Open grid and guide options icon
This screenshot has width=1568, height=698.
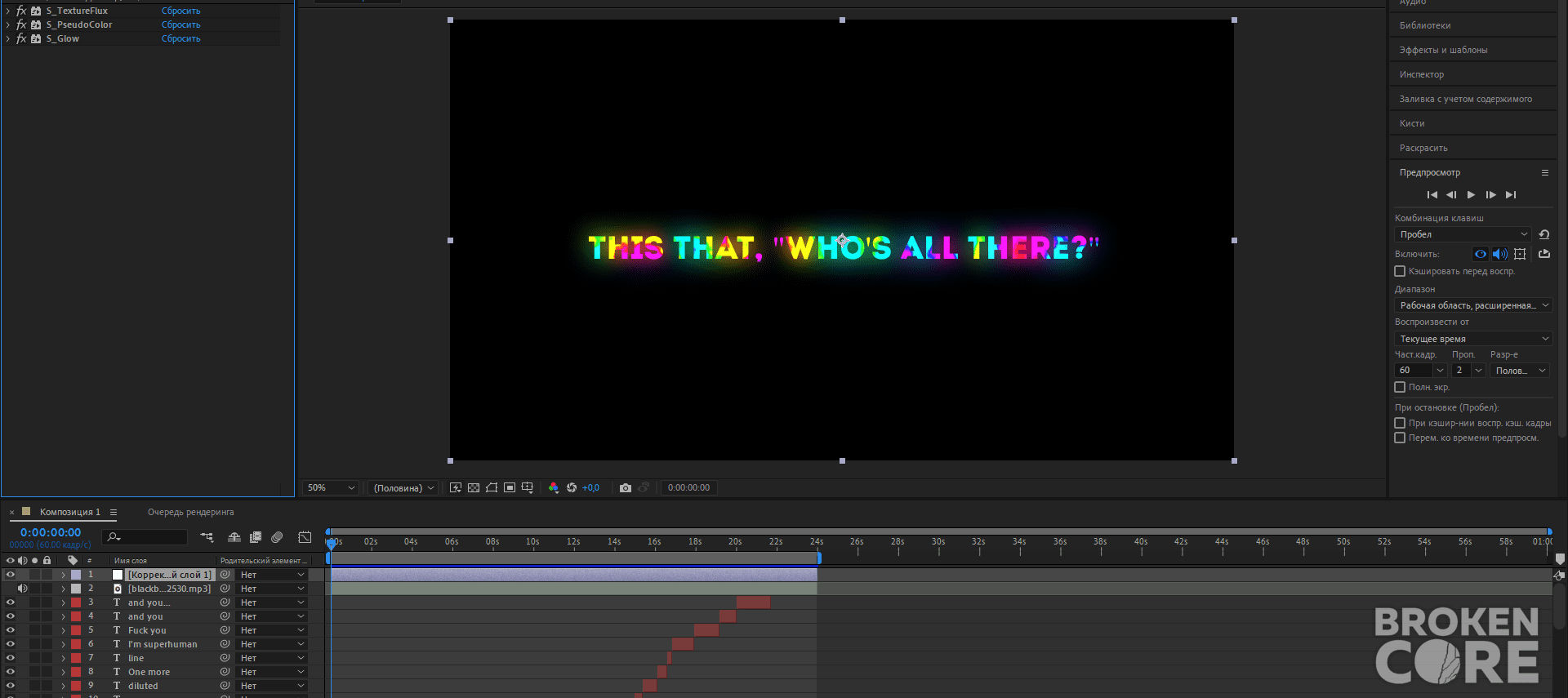[x=528, y=487]
